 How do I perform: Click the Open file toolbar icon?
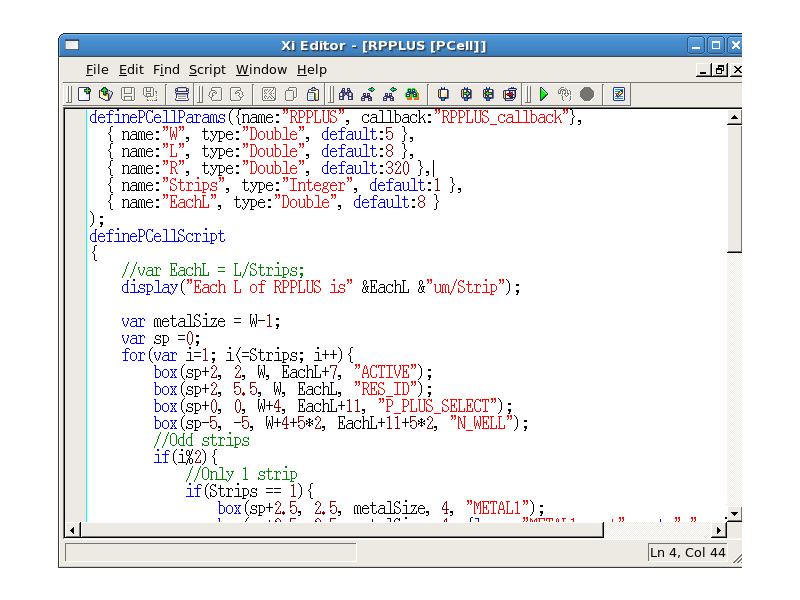pyautogui.click(x=107, y=94)
